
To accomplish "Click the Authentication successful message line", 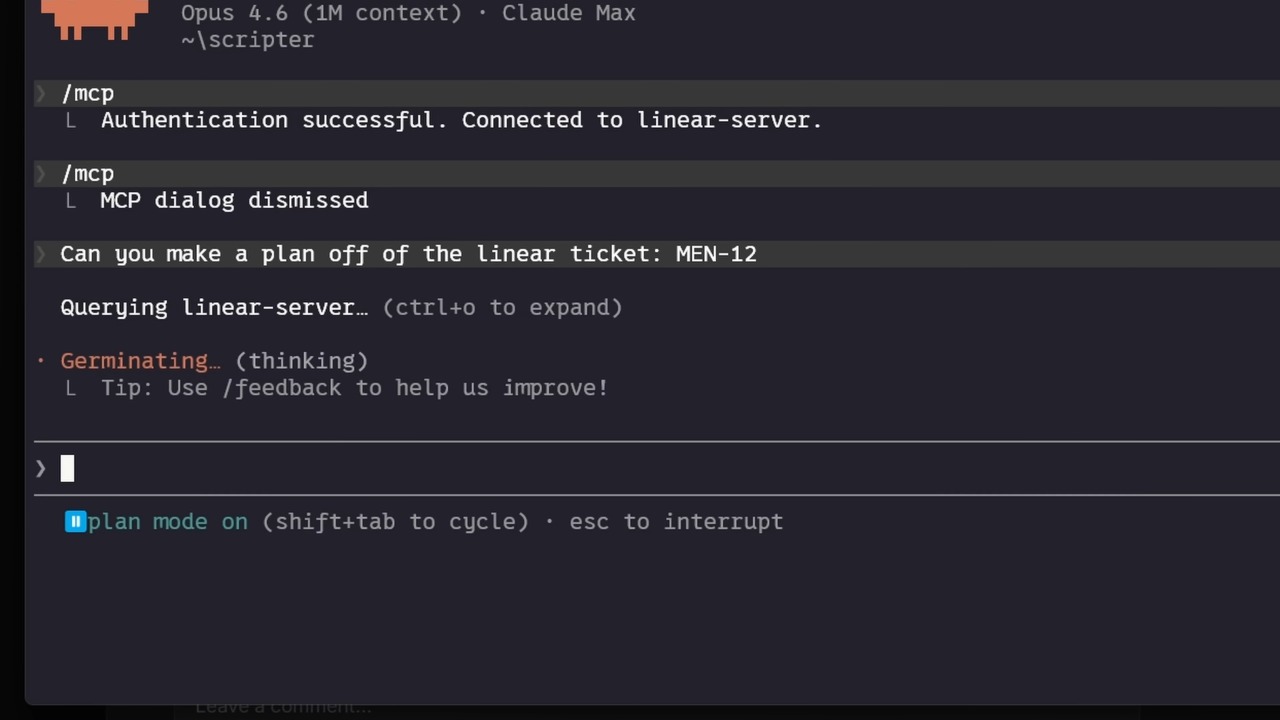I will [461, 120].
